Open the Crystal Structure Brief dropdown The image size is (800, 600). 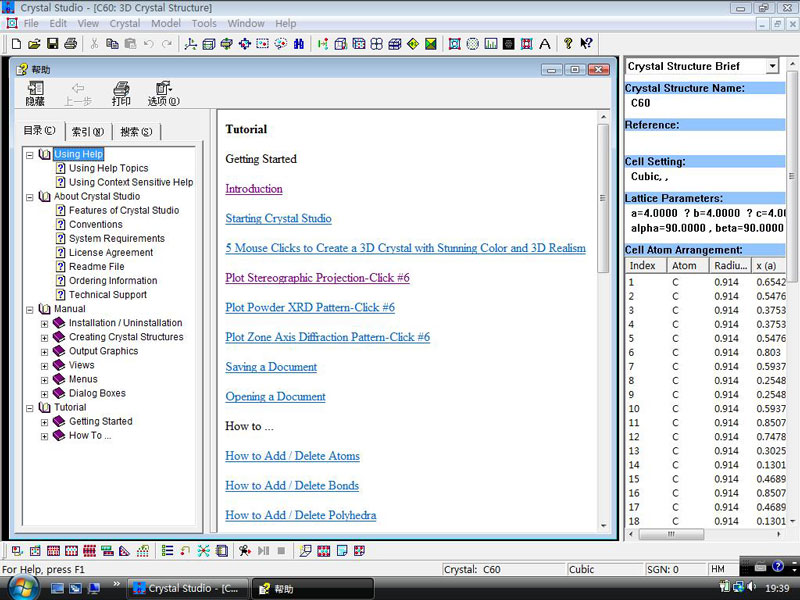pos(772,66)
